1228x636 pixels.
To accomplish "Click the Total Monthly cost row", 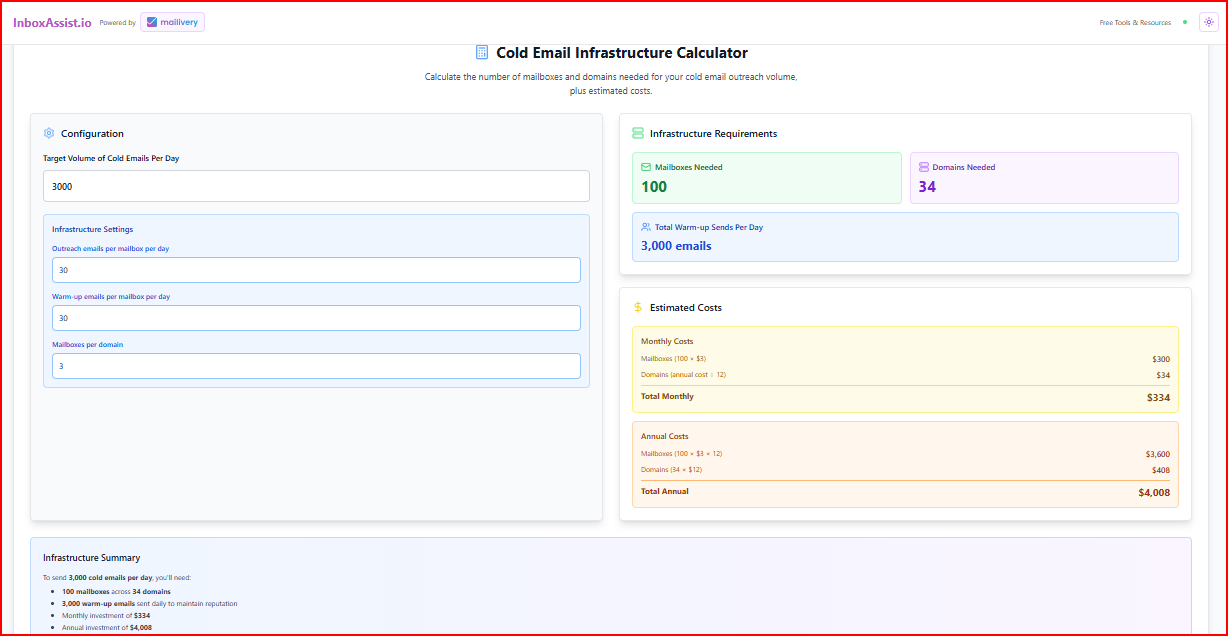I will 904,396.
